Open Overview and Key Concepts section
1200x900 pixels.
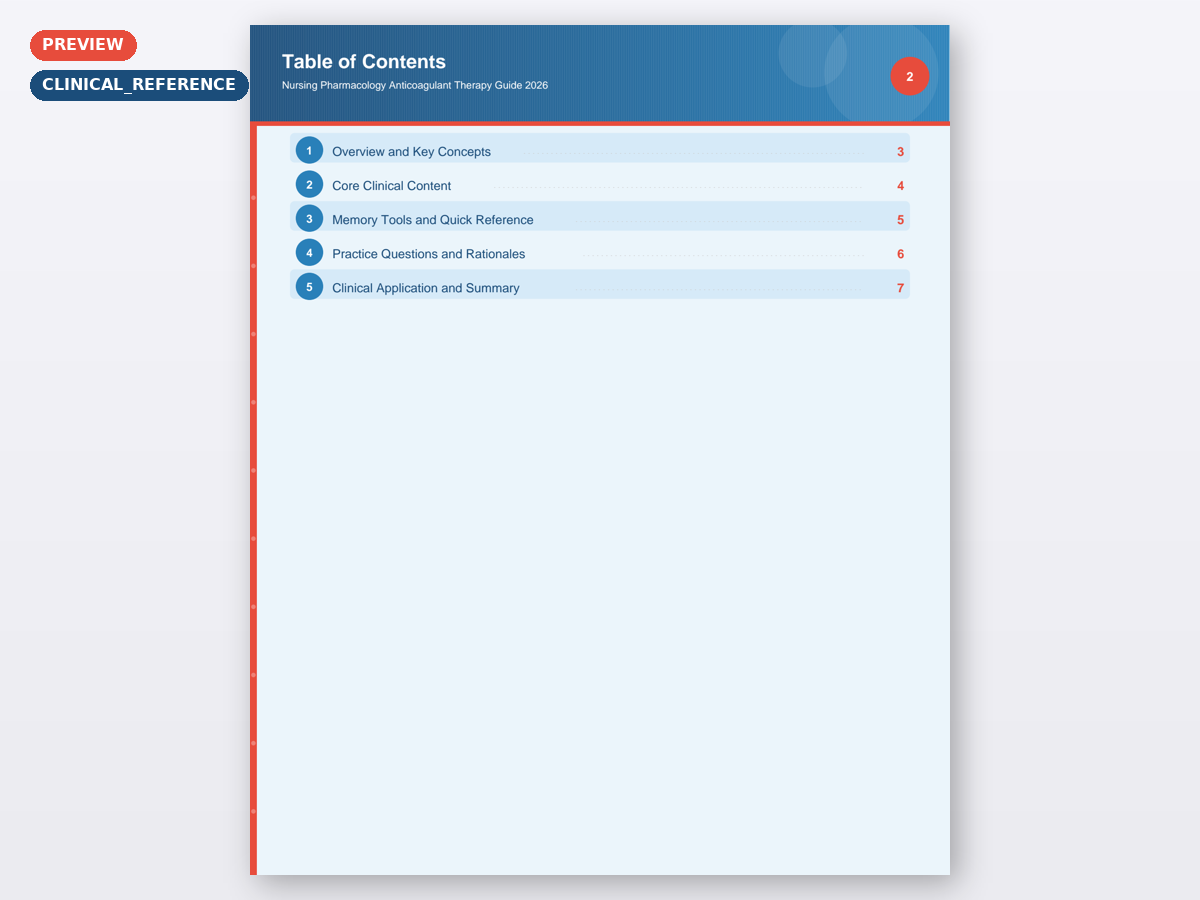pos(411,152)
